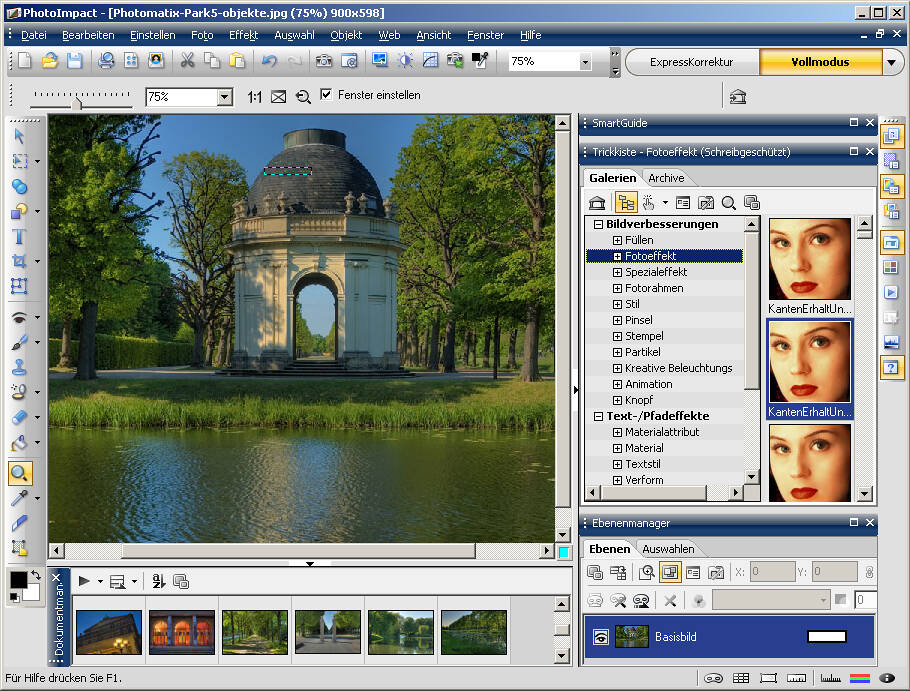
Task: Expand the Materialattribut tree node
Action: [618, 432]
